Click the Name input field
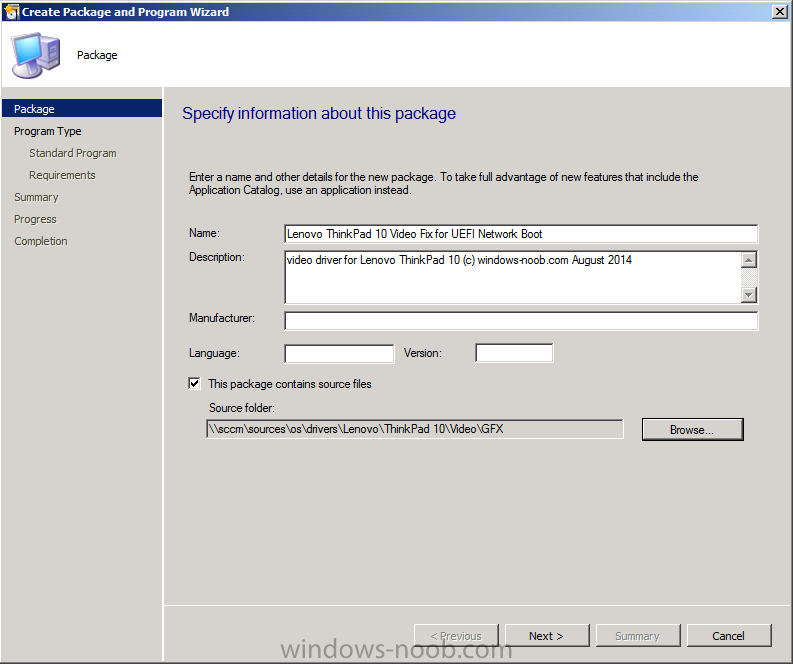The image size is (793, 664). click(521, 234)
